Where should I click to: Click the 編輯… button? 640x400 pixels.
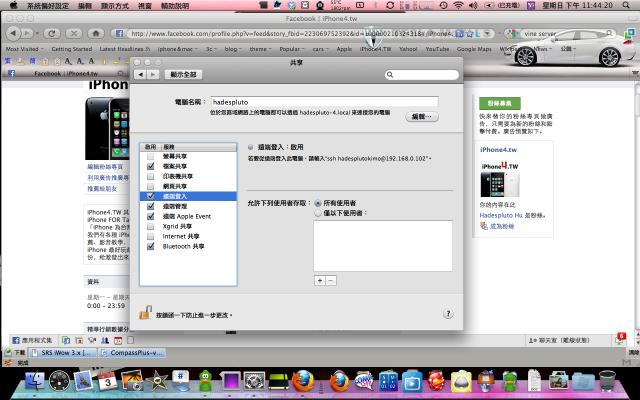point(422,117)
